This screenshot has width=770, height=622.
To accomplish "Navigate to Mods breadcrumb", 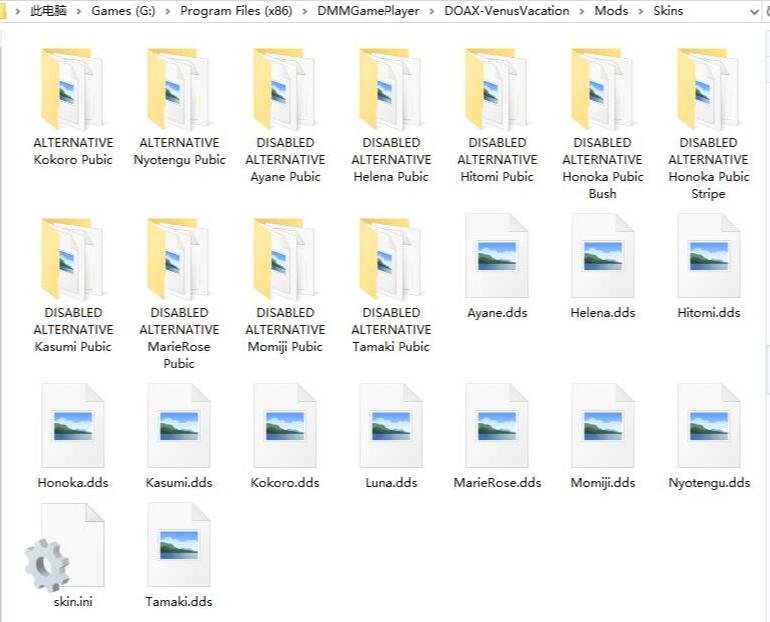I will point(611,11).
